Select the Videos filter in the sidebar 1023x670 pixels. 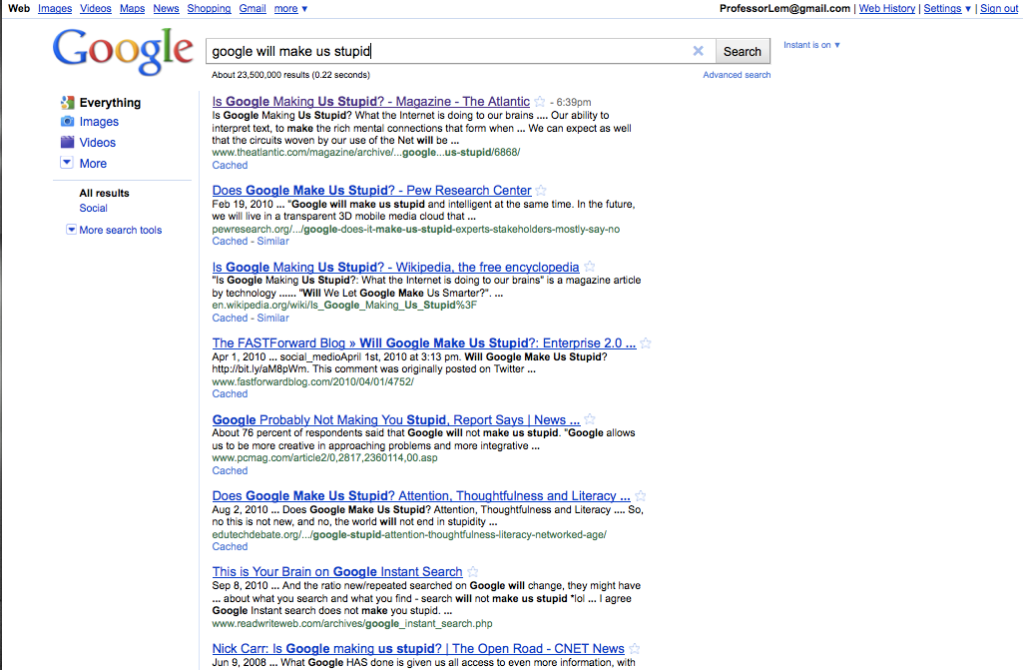97,141
